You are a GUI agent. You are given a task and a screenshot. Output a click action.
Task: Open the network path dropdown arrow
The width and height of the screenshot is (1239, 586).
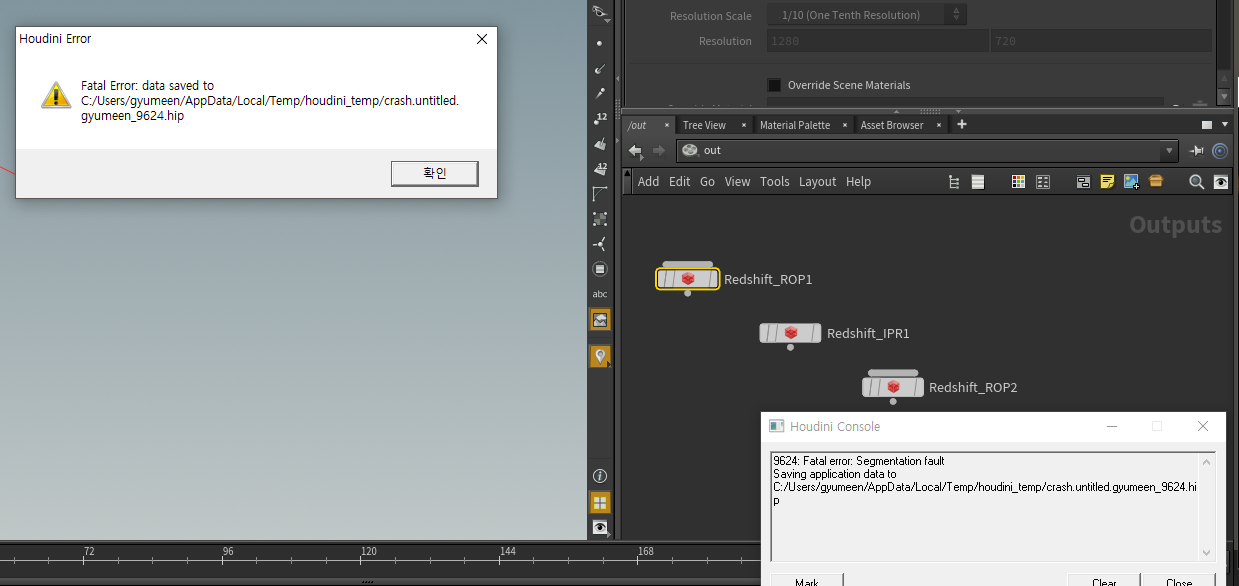coord(1169,151)
